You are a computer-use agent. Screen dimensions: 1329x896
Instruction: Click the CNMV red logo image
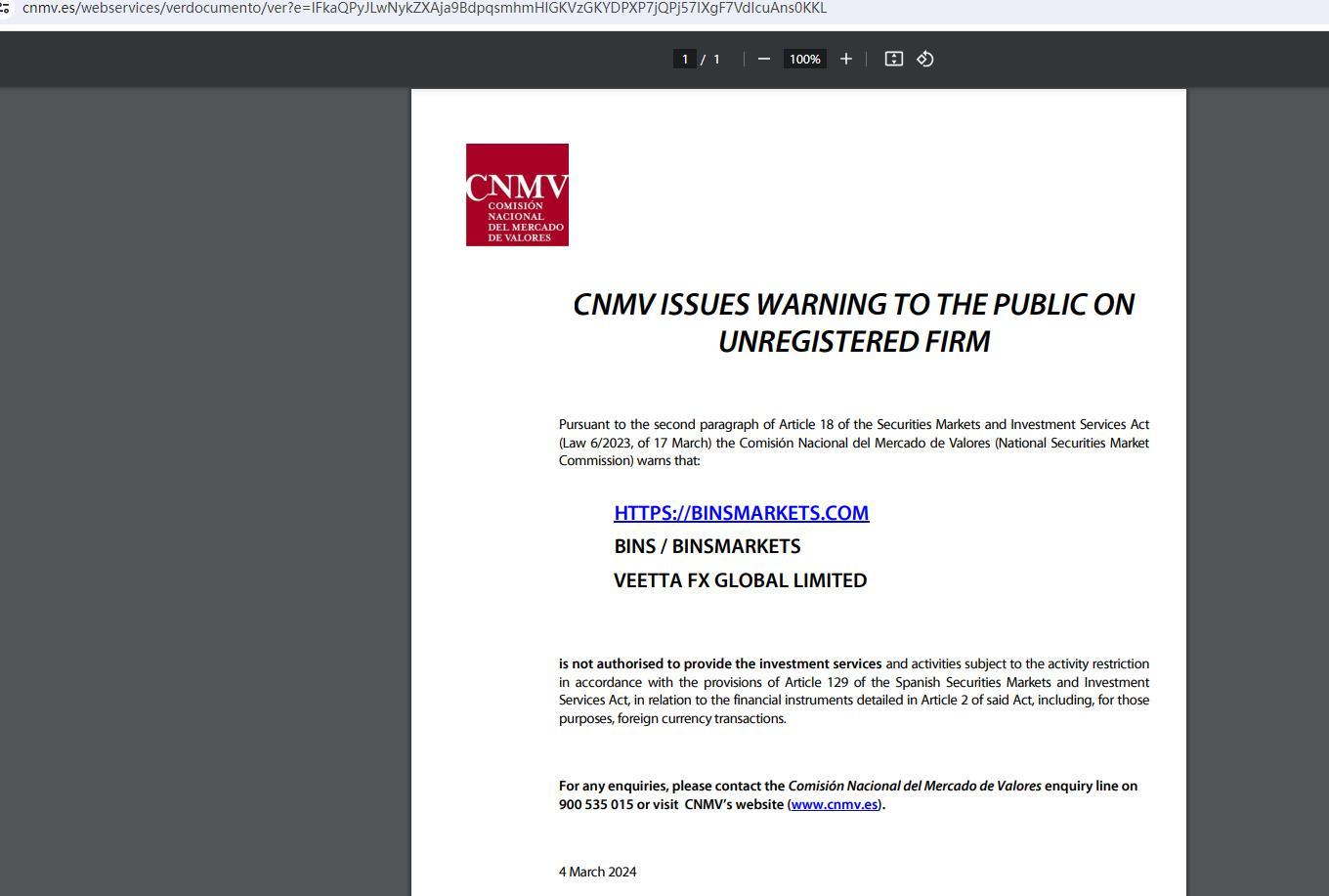point(517,194)
